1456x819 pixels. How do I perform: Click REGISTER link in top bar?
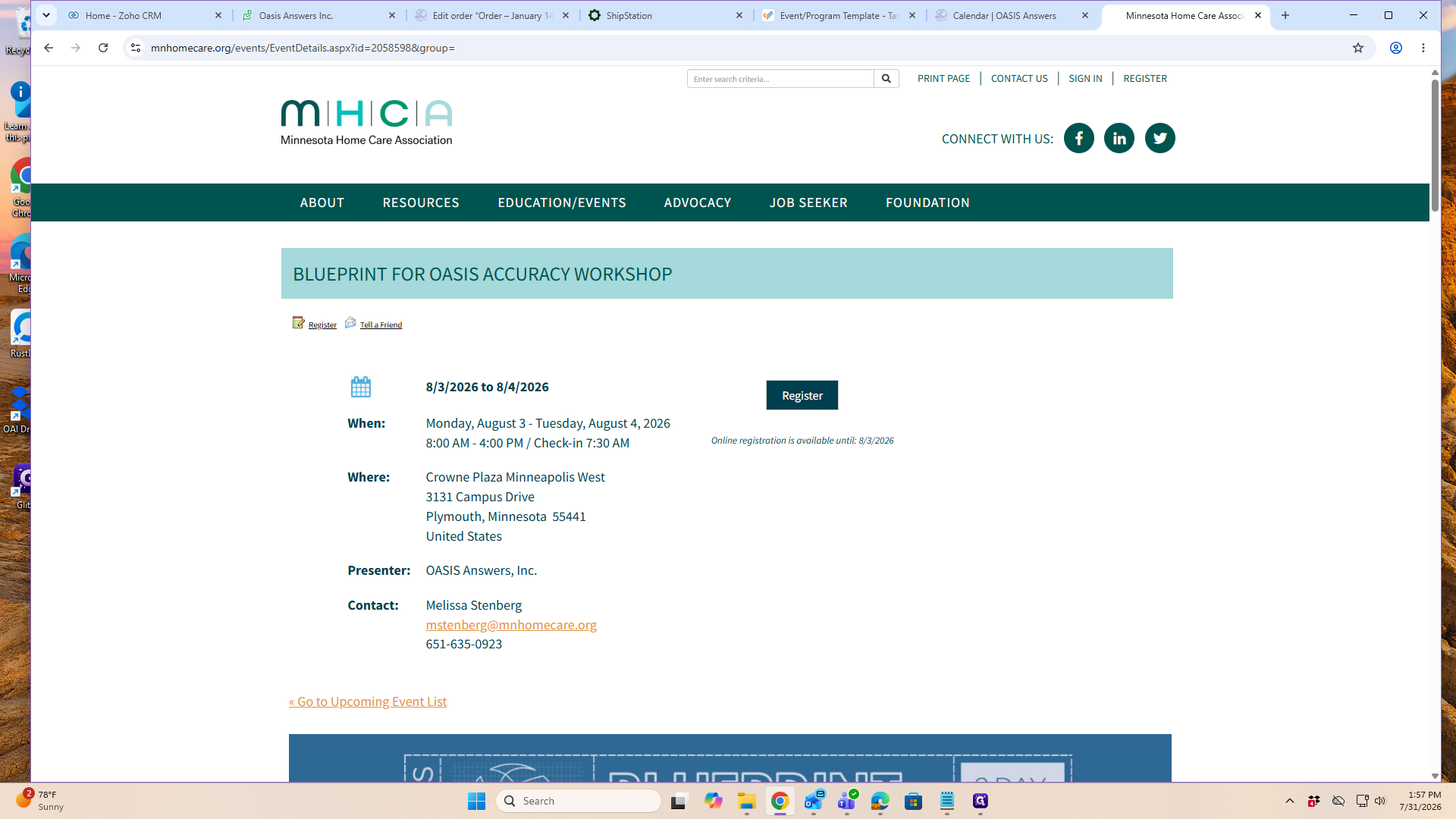1145,78
